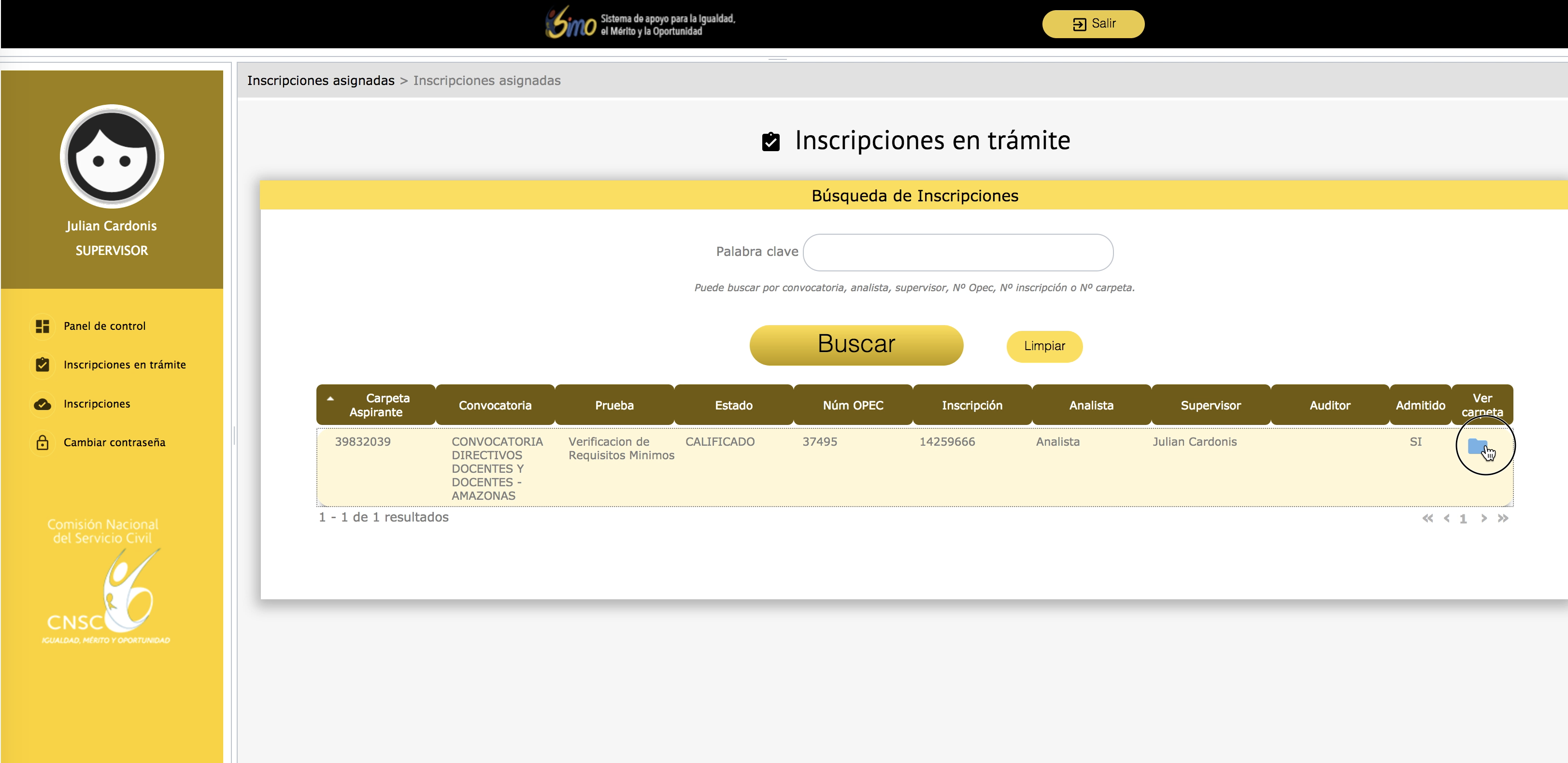Focus the Palabra clave search field
The width and height of the screenshot is (1568, 763).
point(957,253)
